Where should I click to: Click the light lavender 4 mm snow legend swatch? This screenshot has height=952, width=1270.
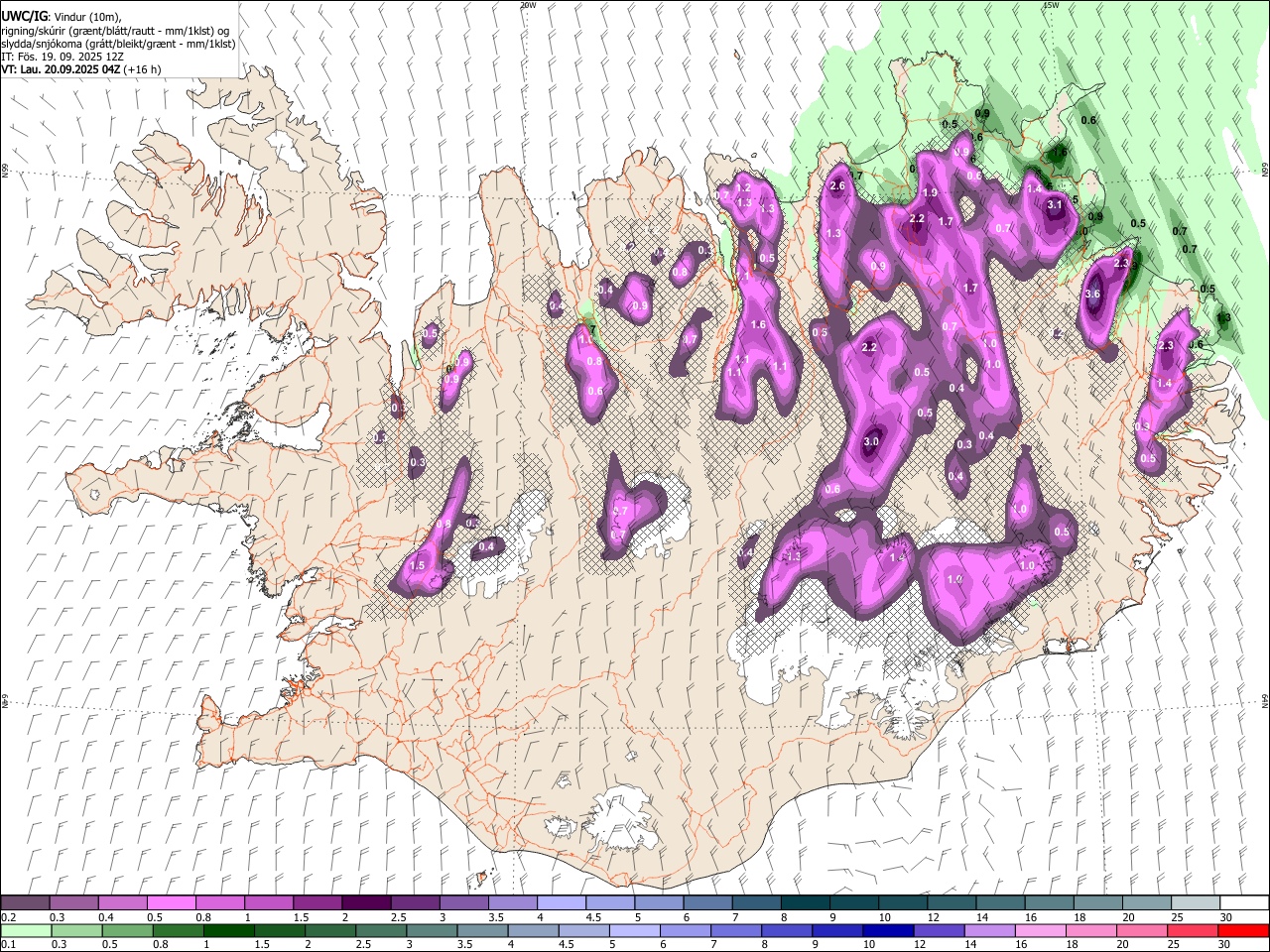coord(561,903)
